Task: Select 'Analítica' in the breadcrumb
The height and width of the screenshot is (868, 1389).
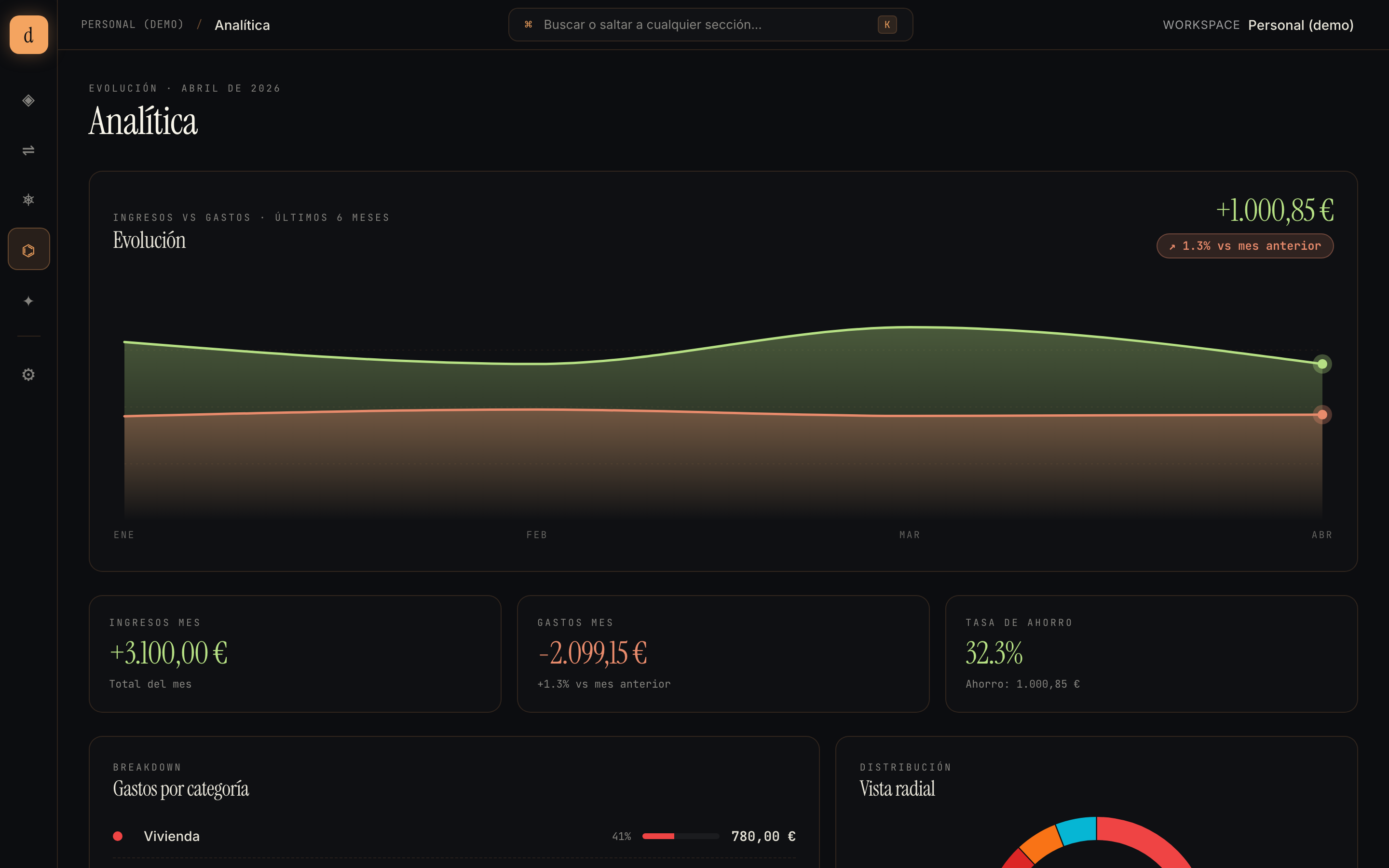Action: [x=242, y=25]
